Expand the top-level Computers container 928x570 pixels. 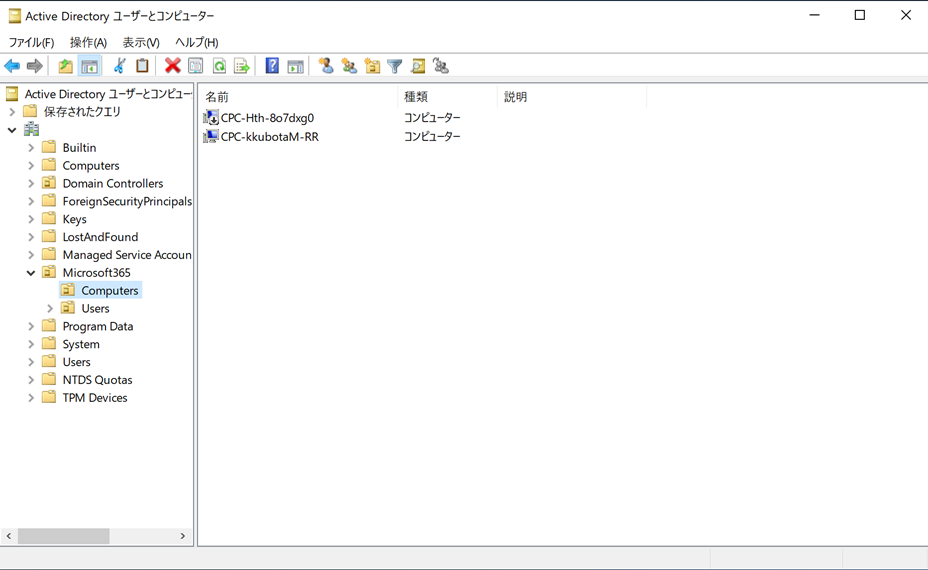pos(31,165)
